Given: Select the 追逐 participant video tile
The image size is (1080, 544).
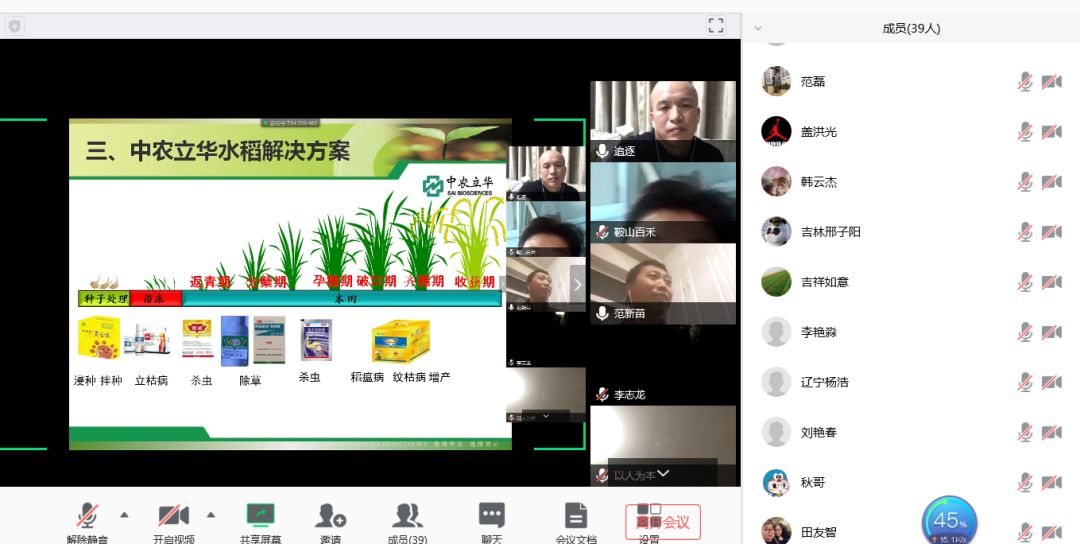Looking at the screenshot, I should 663,121.
